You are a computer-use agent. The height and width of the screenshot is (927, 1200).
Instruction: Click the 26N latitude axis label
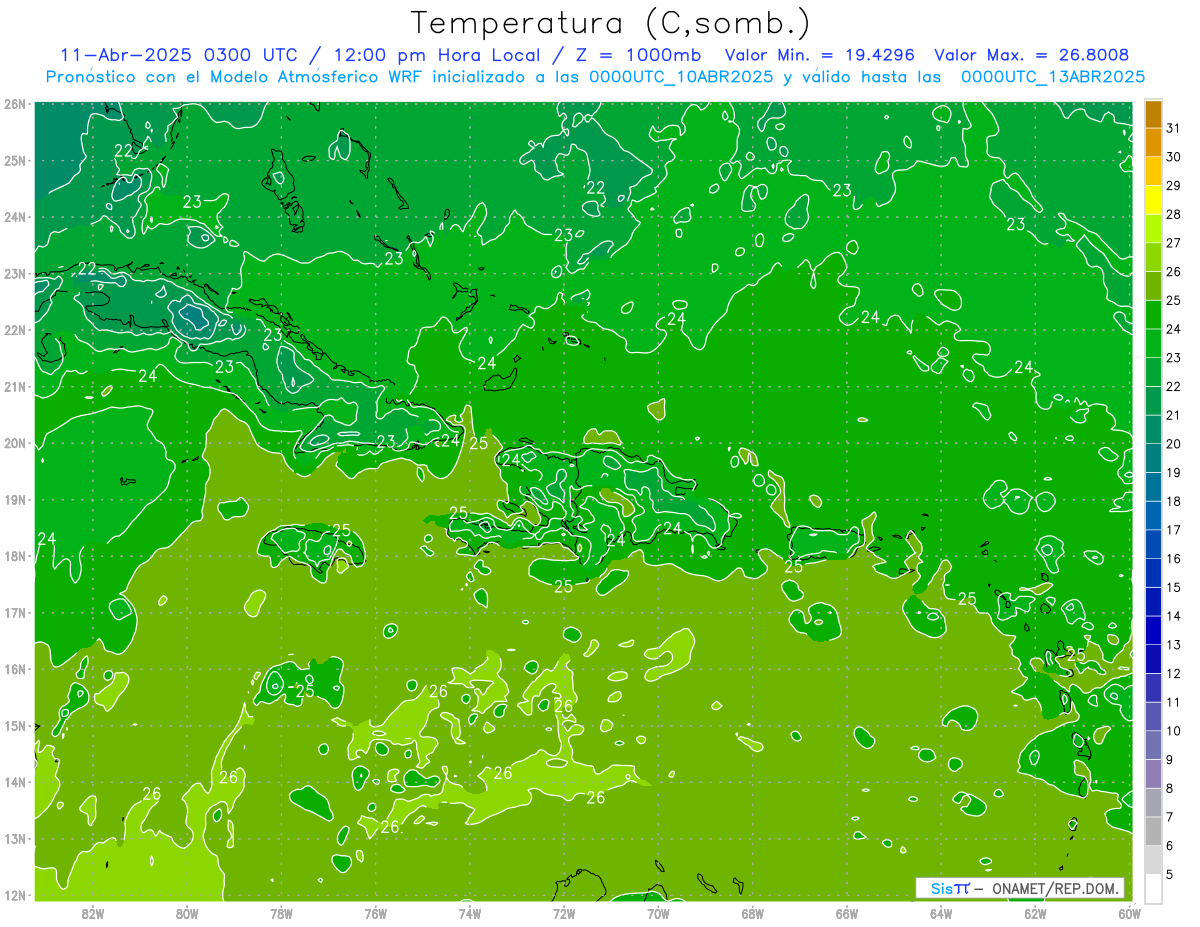tap(15, 104)
